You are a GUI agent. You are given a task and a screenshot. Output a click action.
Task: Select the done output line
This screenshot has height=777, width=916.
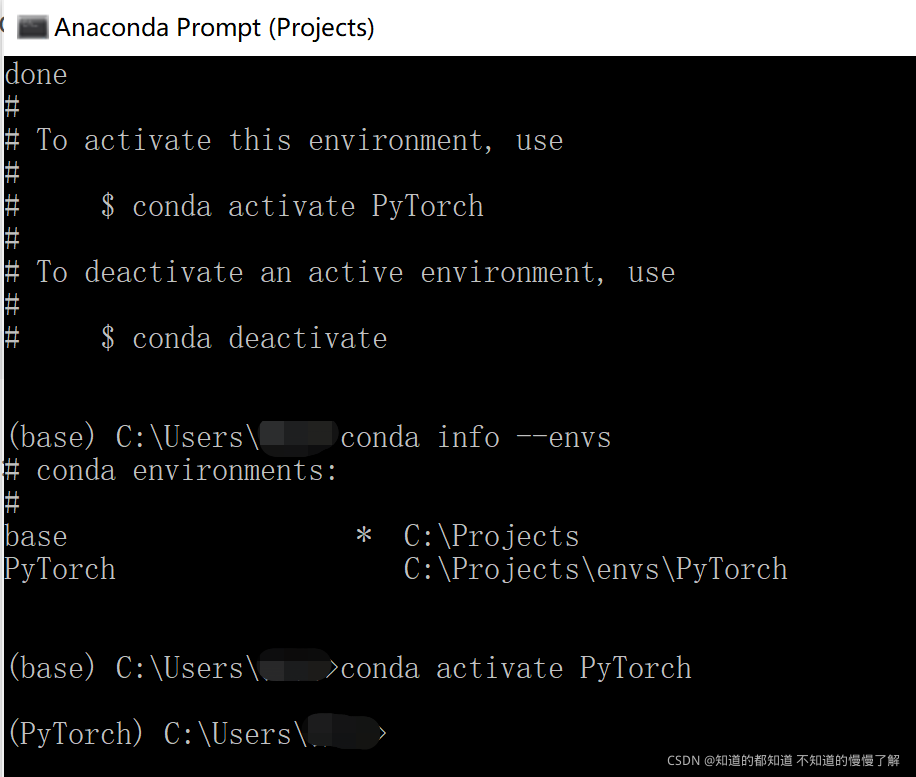click(x=35, y=74)
